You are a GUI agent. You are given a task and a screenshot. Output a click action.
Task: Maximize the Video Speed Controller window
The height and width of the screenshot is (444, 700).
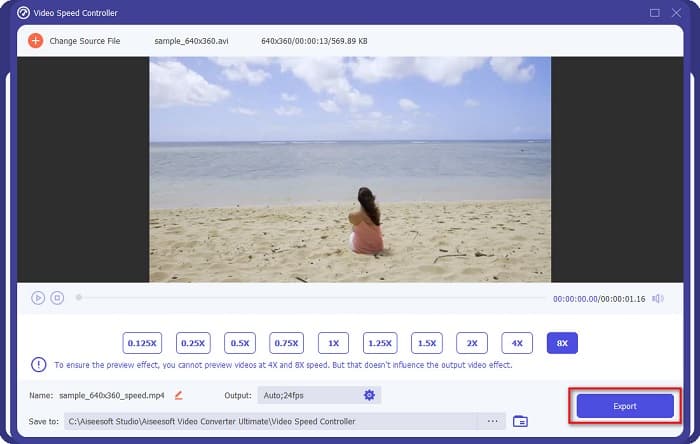click(654, 13)
